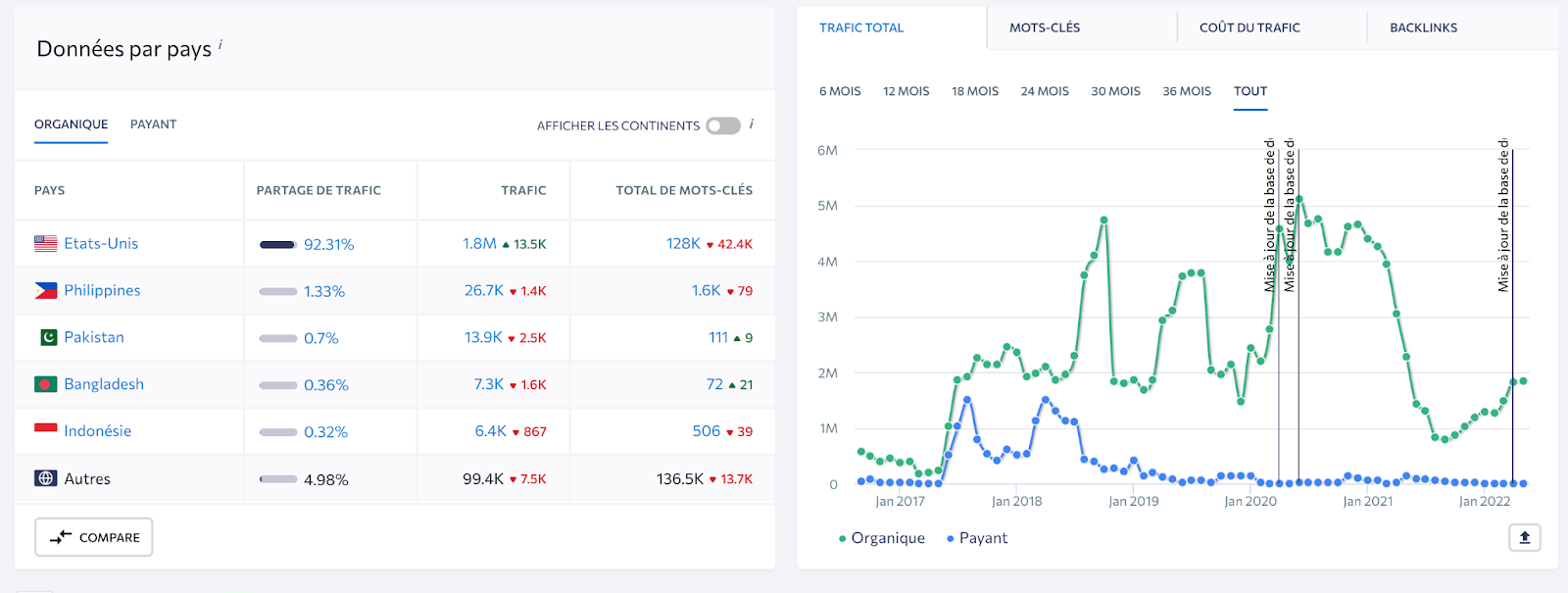
Task: Click the info icon beside Données par pays
Action: click(x=220, y=44)
